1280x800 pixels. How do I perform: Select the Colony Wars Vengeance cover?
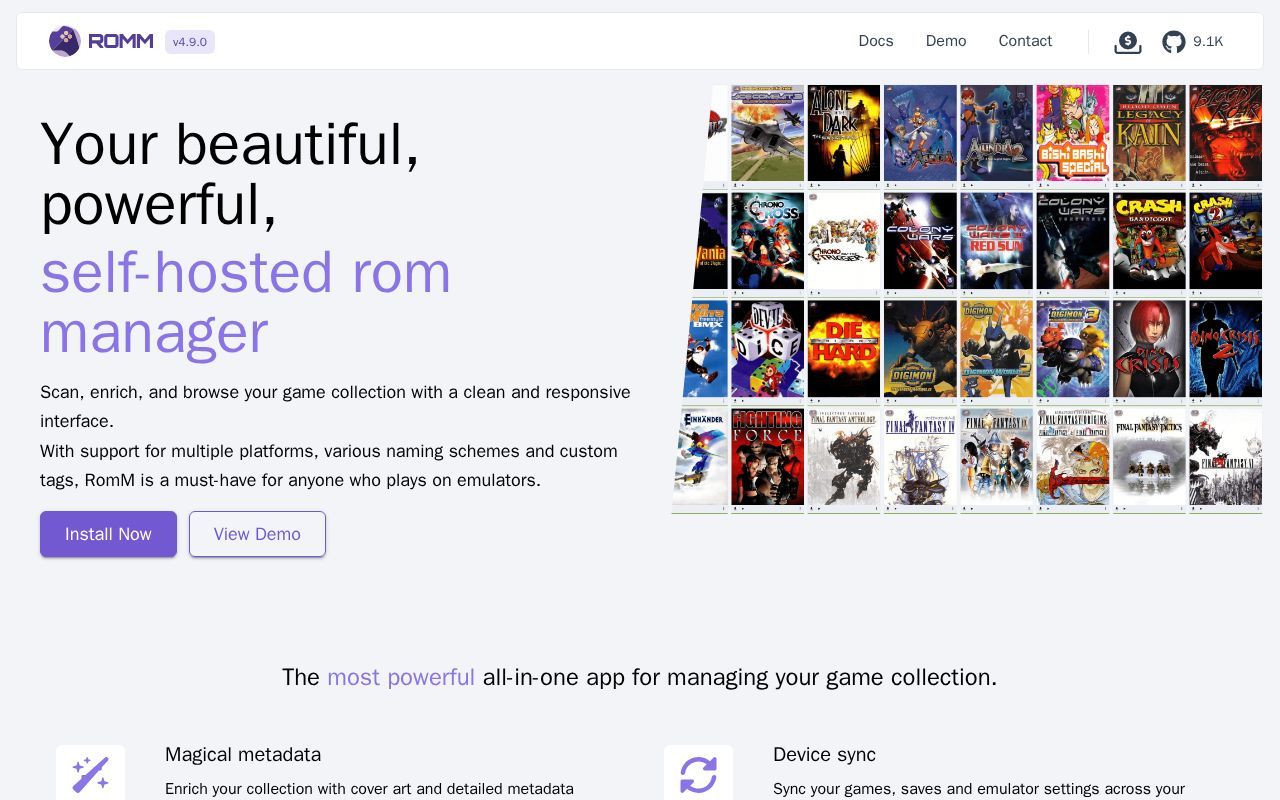1073,241
